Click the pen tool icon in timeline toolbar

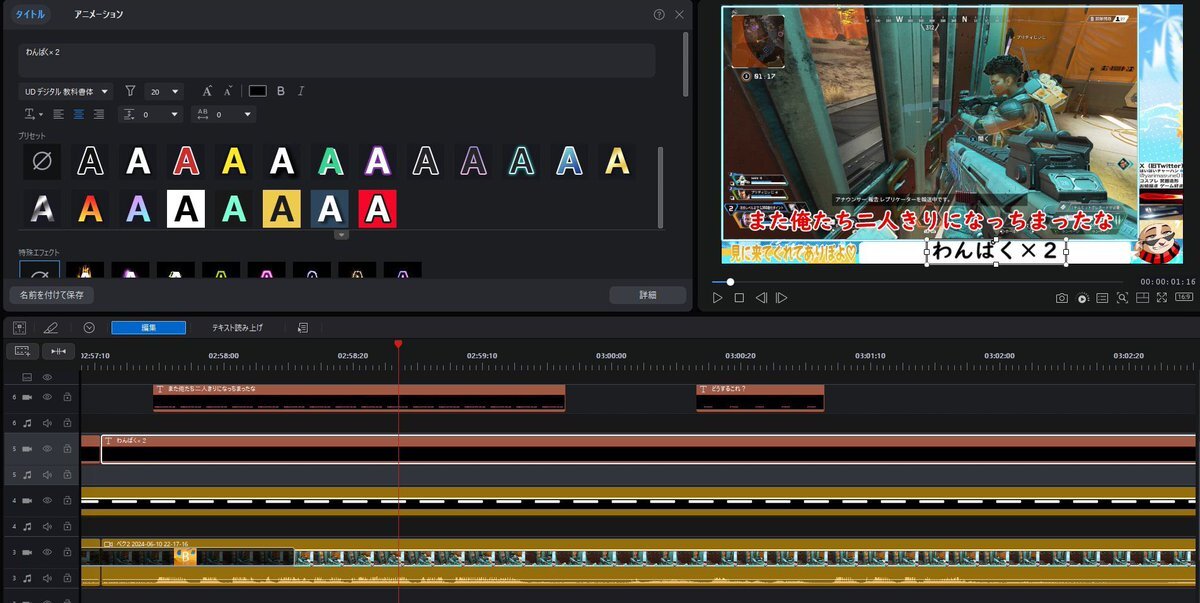click(51, 327)
